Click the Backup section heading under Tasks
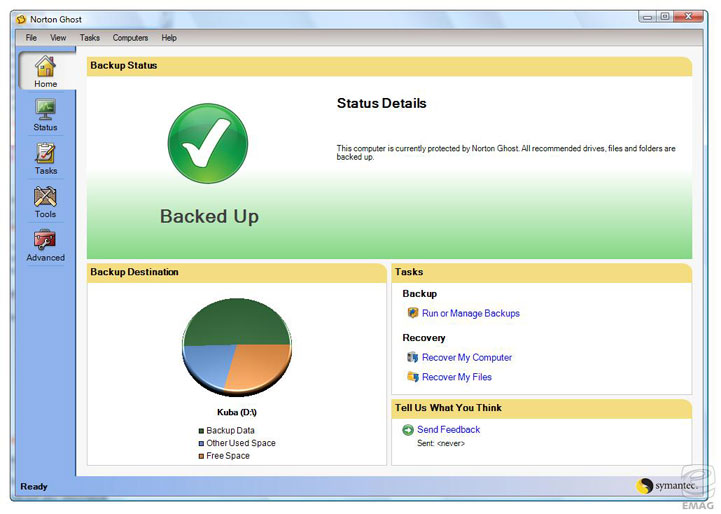Screen dimensions: 721x514 click(x=419, y=293)
